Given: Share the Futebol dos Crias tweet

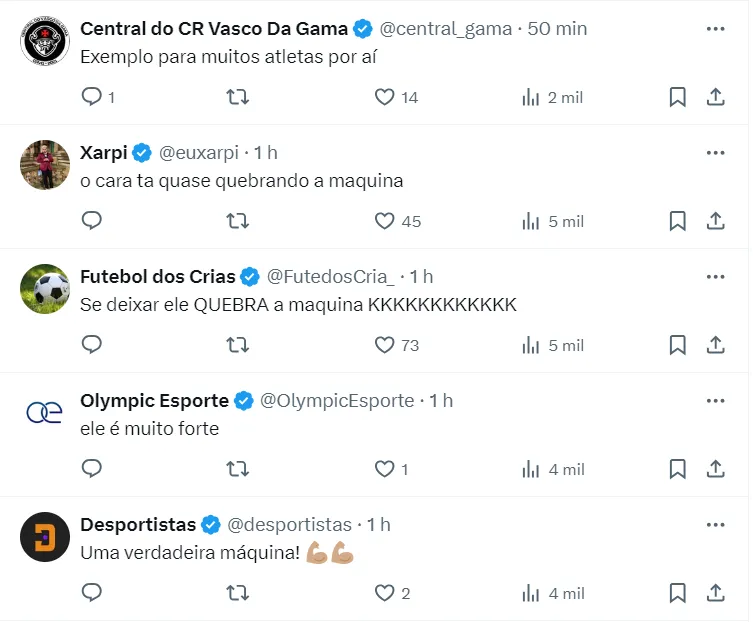Looking at the screenshot, I should click(x=715, y=345).
